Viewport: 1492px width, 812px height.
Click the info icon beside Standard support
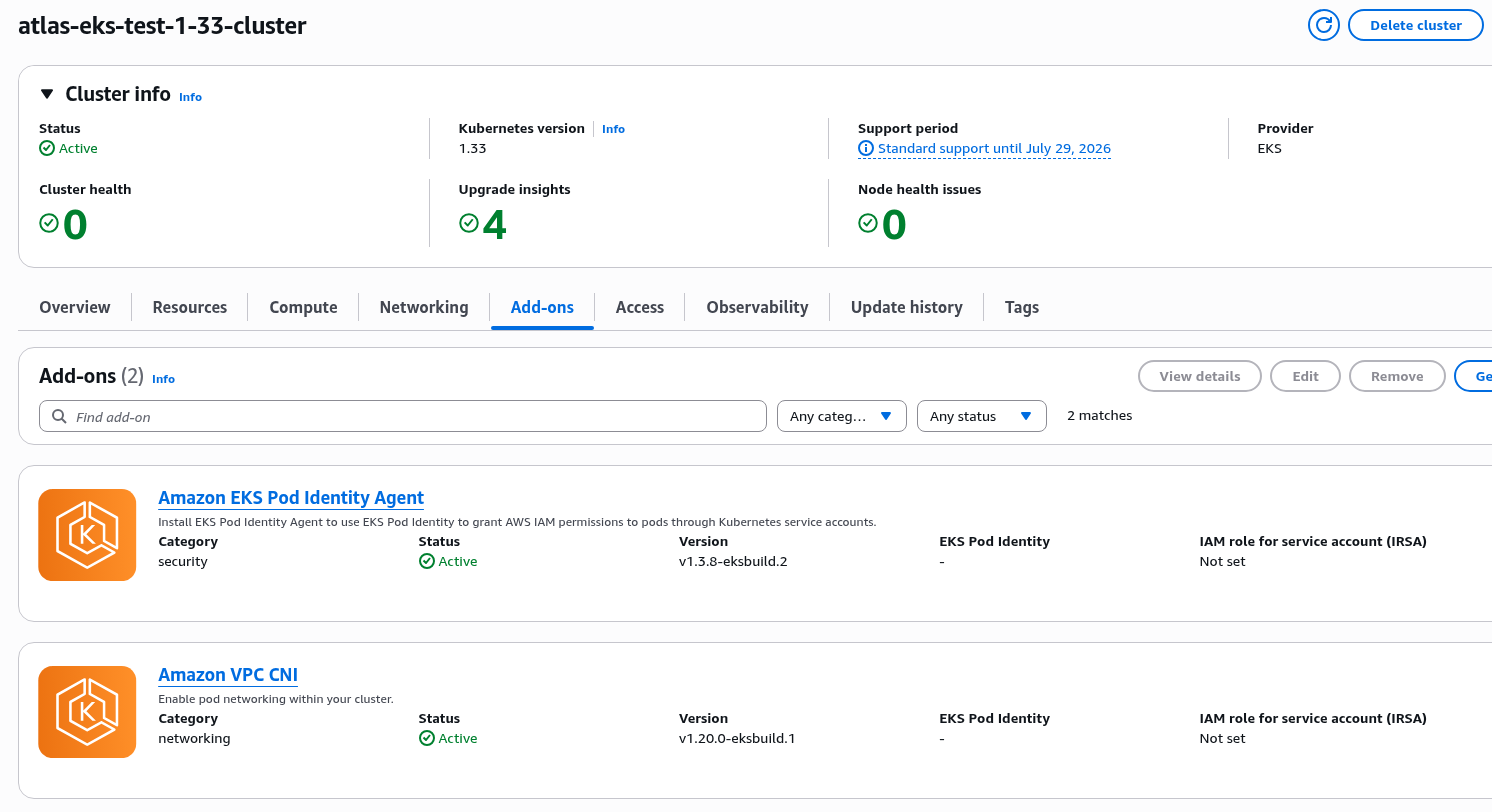(866, 148)
